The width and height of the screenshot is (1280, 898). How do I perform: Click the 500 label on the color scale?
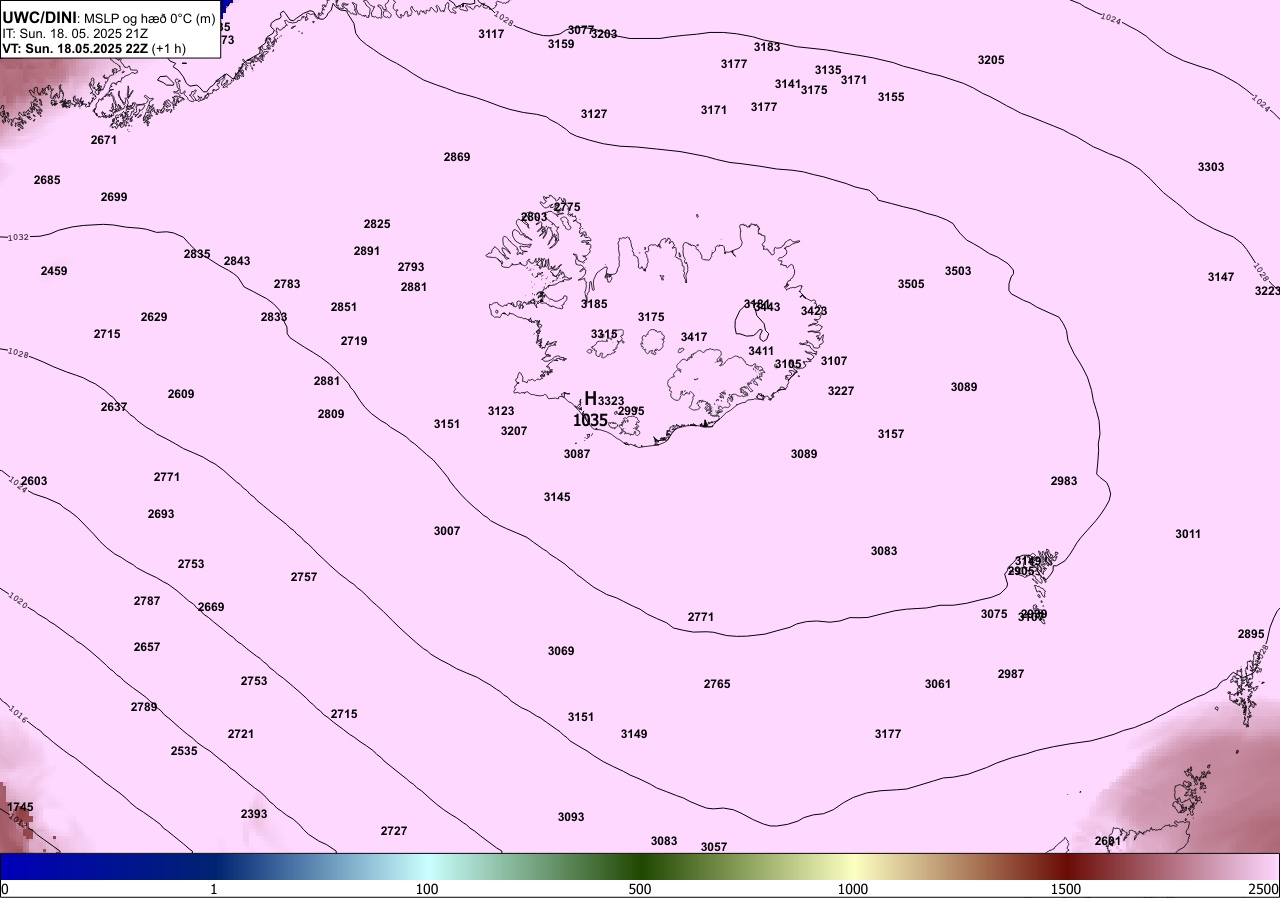pos(640,889)
